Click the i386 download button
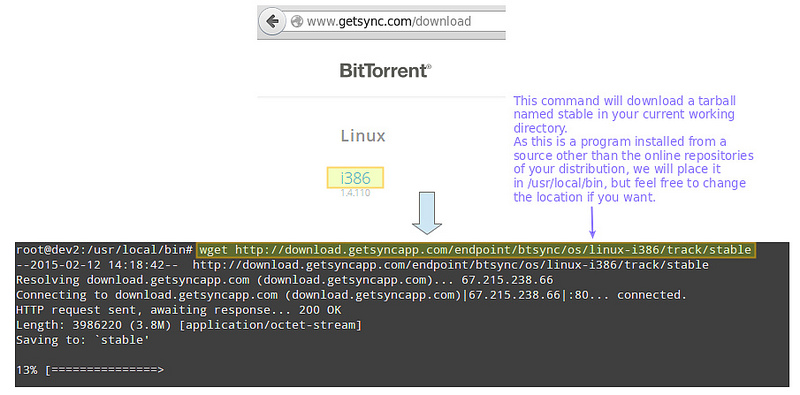Image resolution: width=800 pixels, height=395 pixels. tap(355, 178)
